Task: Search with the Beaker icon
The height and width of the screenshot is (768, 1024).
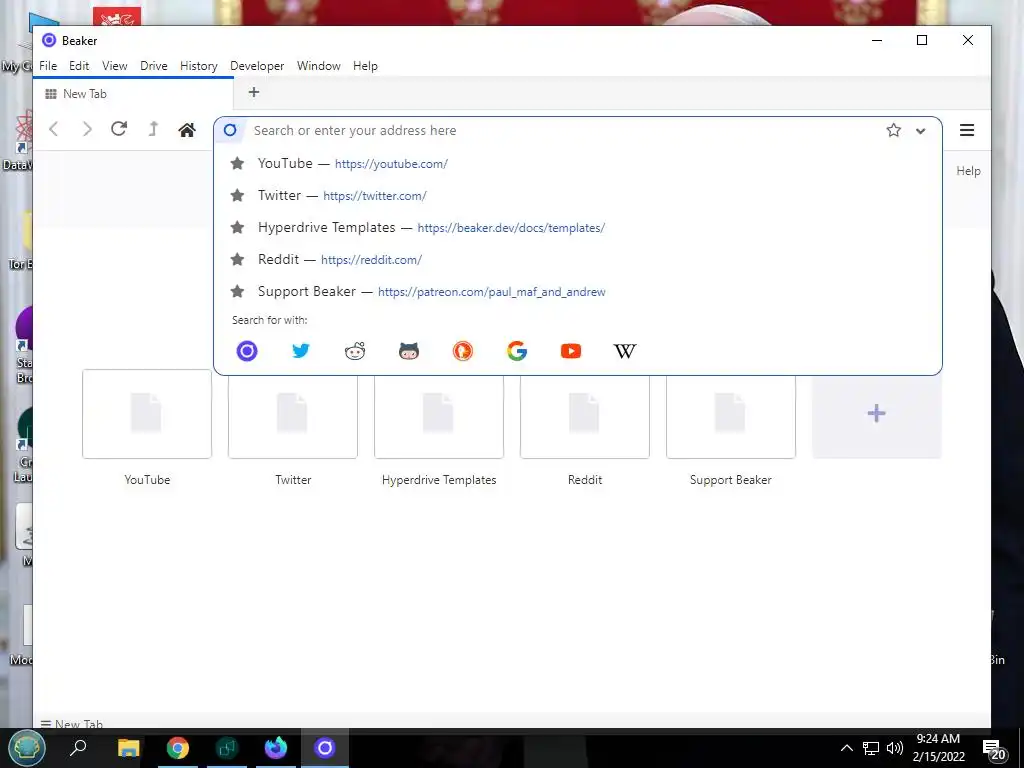Action: point(247,351)
